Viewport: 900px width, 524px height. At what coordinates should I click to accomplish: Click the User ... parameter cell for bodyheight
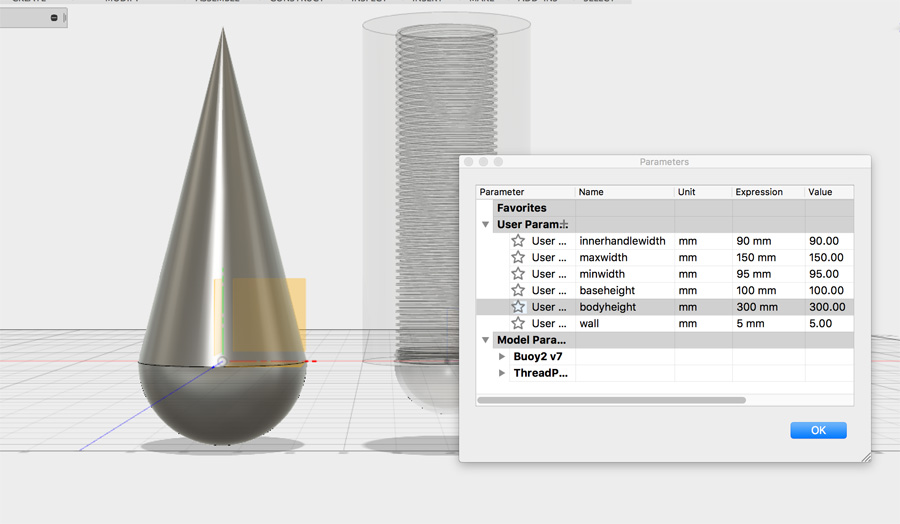(x=549, y=307)
